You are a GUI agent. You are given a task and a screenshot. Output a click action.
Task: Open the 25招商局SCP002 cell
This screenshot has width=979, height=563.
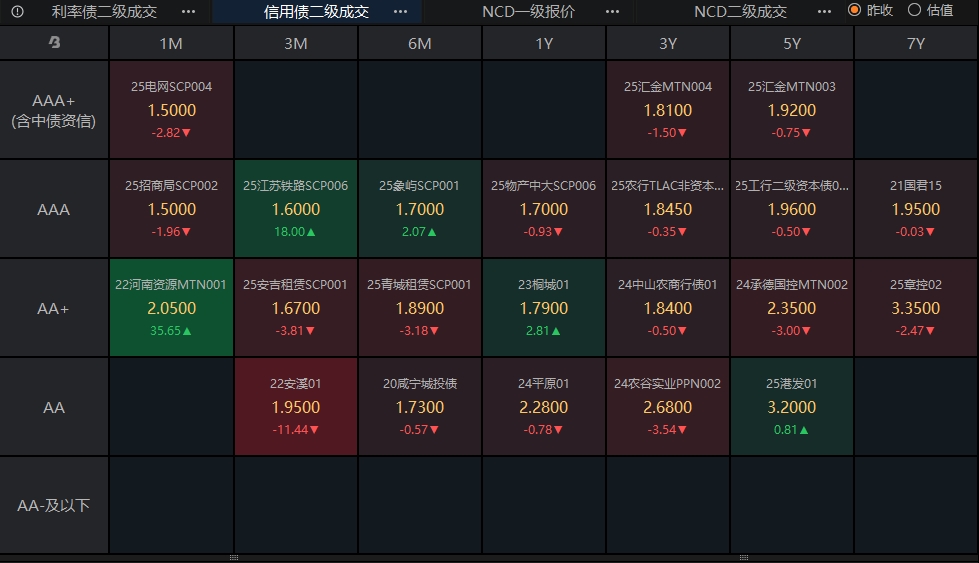pyautogui.click(x=171, y=208)
